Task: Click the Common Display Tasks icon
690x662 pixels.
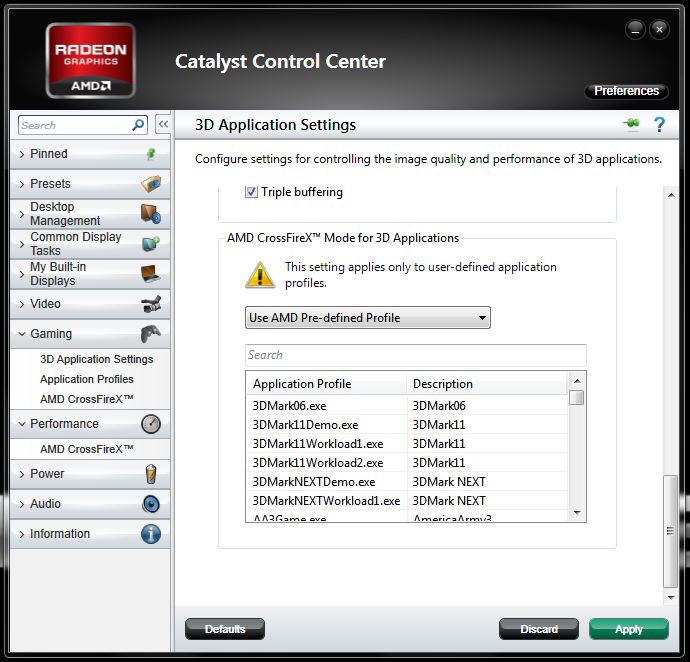Action: point(151,243)
